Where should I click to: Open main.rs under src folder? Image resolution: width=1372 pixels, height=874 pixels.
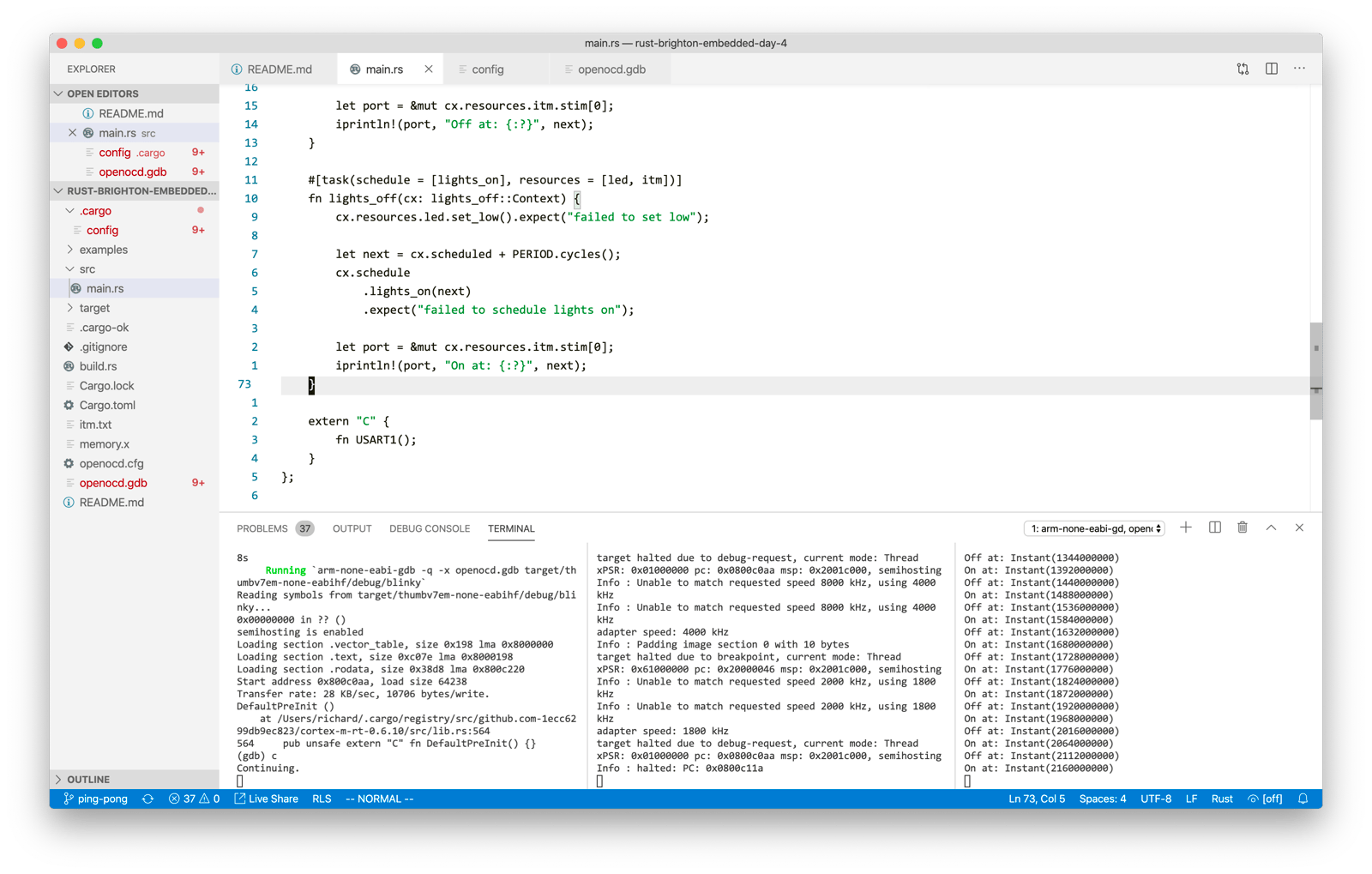[x=134, y=288]
